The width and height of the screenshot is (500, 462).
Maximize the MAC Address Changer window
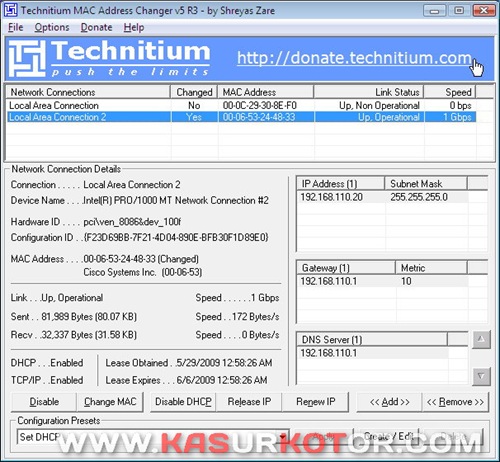pos(459,10)
